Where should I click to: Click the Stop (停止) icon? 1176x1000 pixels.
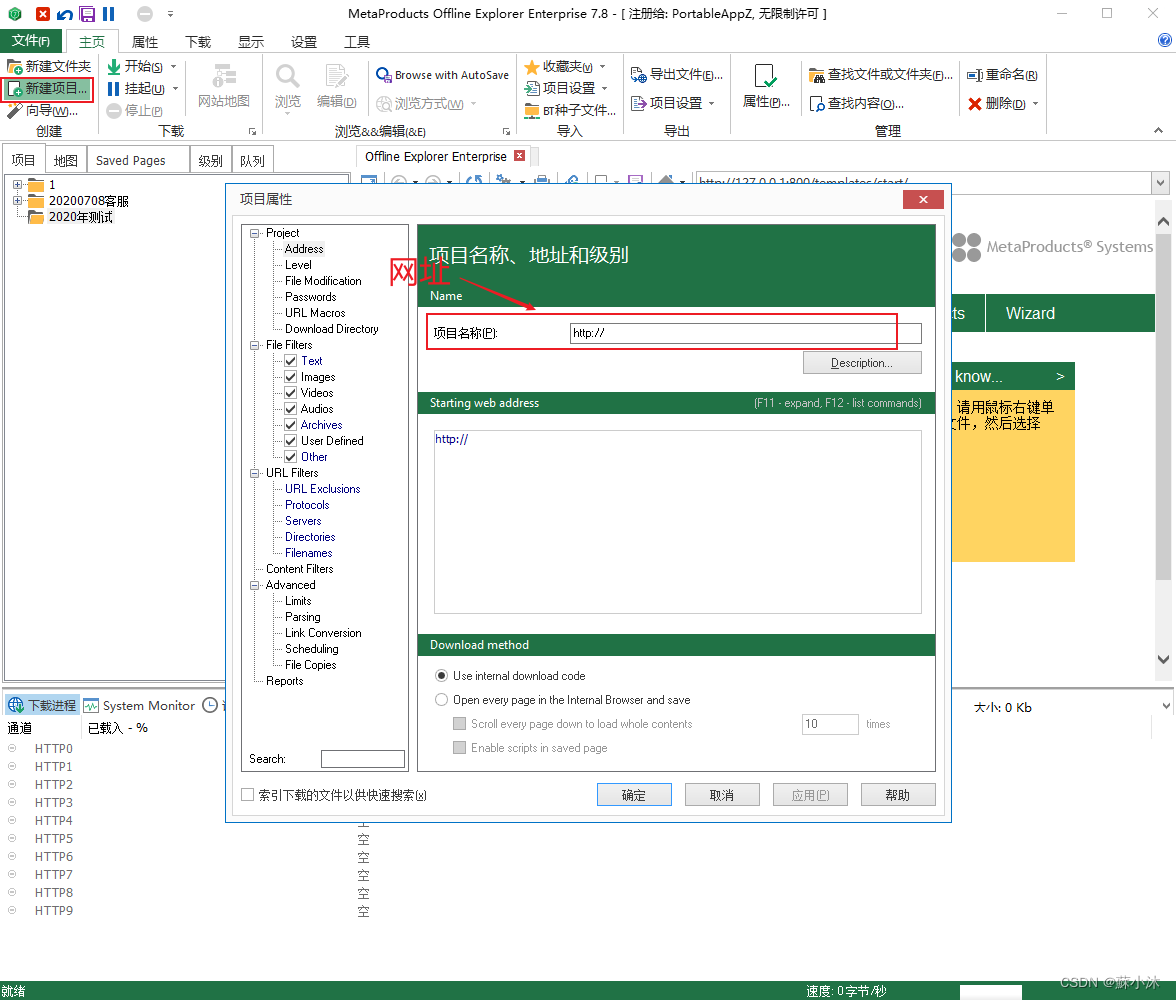coord(114,111)
